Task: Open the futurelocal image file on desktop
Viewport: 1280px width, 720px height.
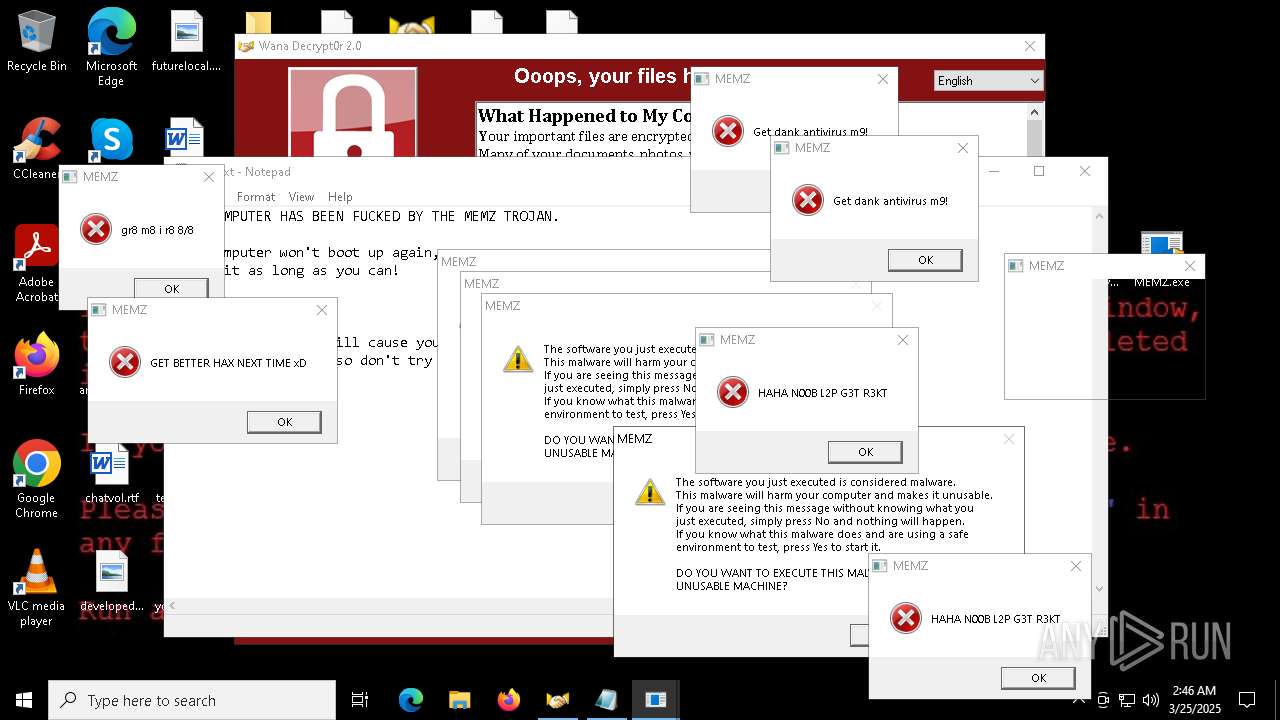Action: coord(186,41)
